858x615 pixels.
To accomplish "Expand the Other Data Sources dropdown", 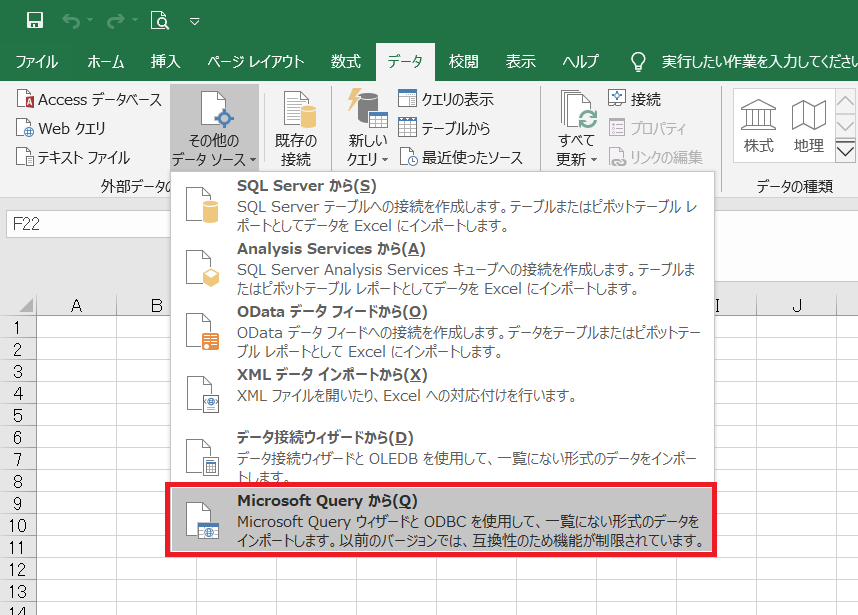I will click(x=214, y=128).
